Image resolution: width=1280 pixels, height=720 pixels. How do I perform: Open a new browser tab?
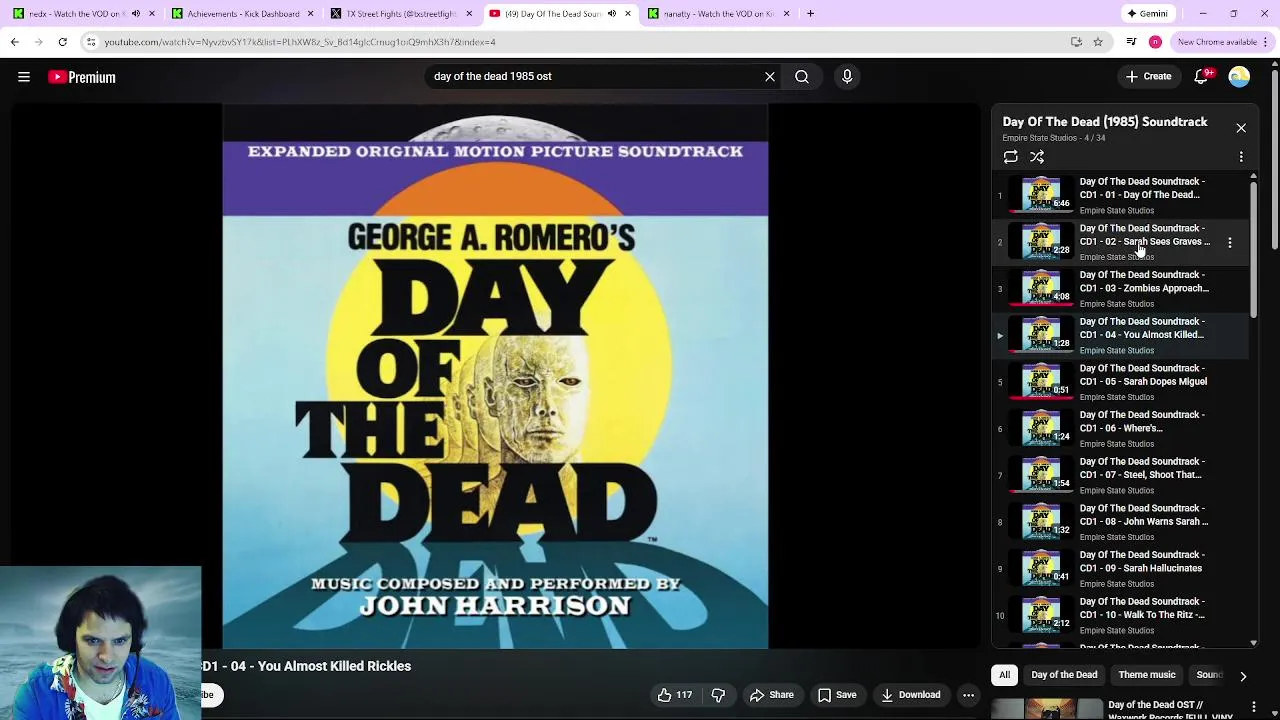(x=811, y=14)
